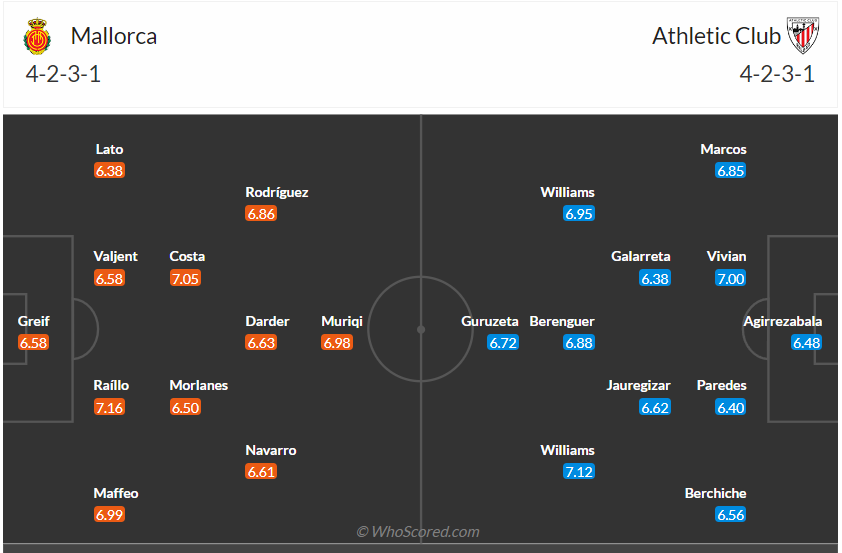Image resolution: width=842 pixels, height=553 pixels.
Task: Open the Athletic Club team name link
Action: pos(716,36)
